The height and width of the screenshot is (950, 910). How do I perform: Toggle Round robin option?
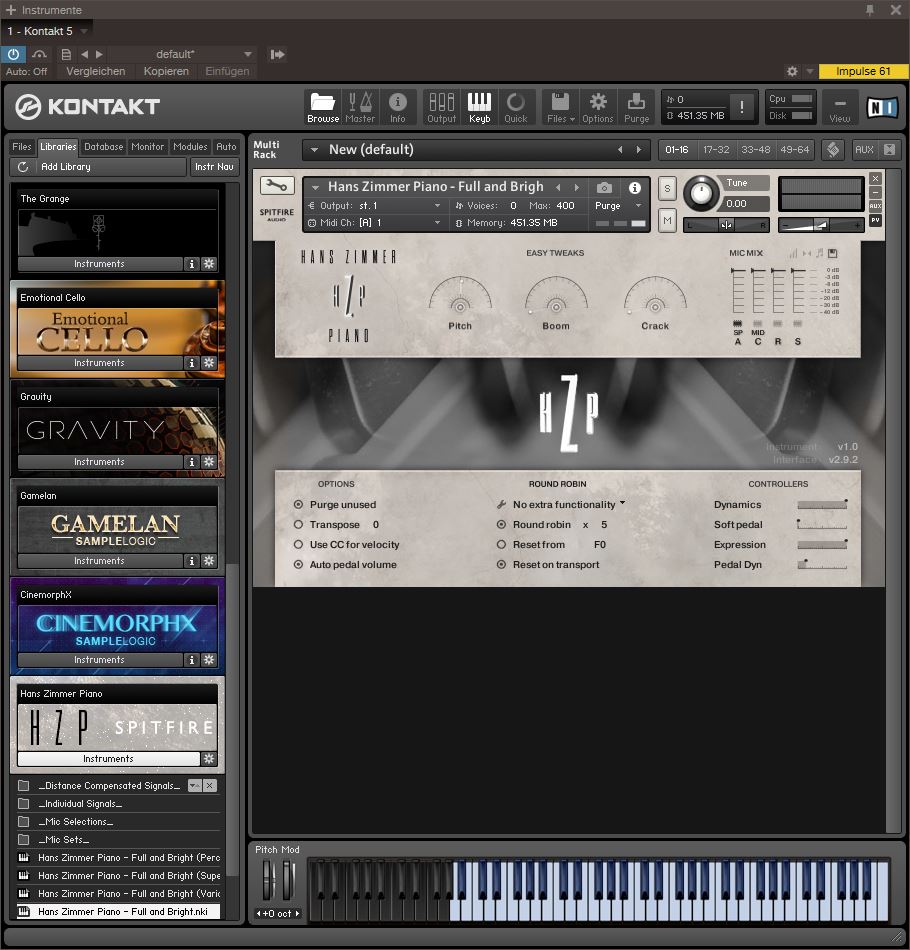pyautogui.click(x=501, y=524)
